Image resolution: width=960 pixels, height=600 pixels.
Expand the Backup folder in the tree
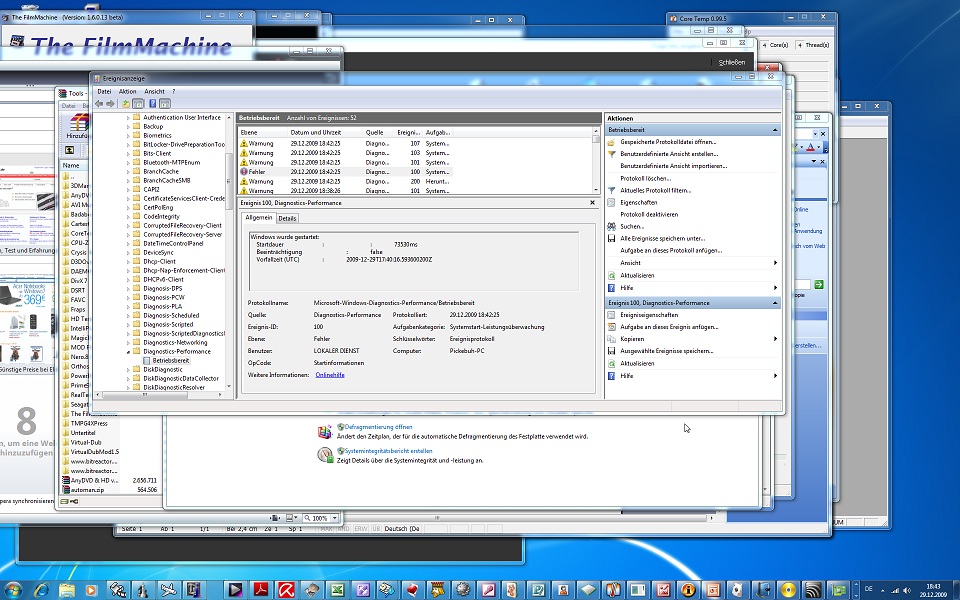pyautogui.click(x=128, y=127)
